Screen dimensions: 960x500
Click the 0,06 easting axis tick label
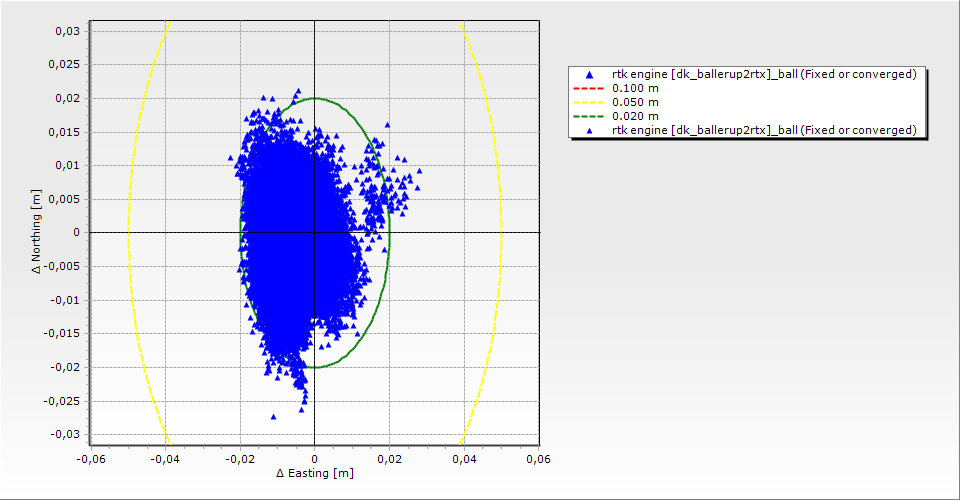click(x=538, y=459)
